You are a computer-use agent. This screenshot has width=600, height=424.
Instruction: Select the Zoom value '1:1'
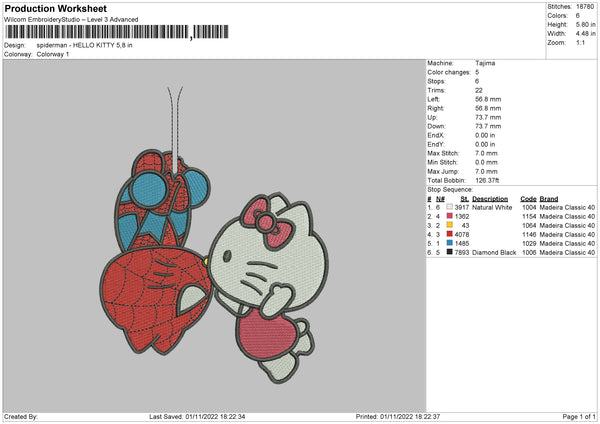[x=580, y=42]
